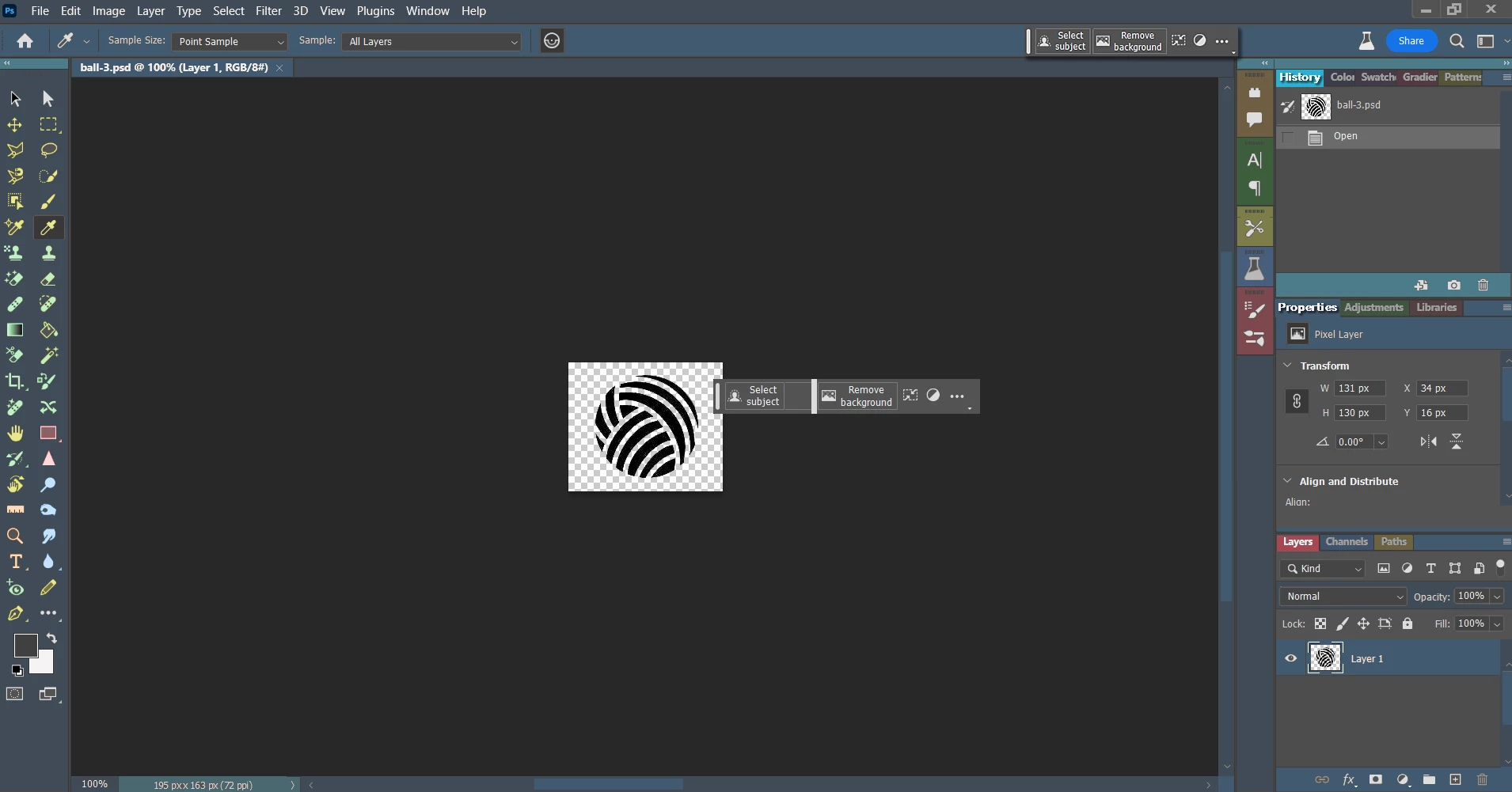Image resolution: width=1512 pixels, height=792 pixels.
Task: Create new snapshot camera icon in History
Action: point(1454,285)
